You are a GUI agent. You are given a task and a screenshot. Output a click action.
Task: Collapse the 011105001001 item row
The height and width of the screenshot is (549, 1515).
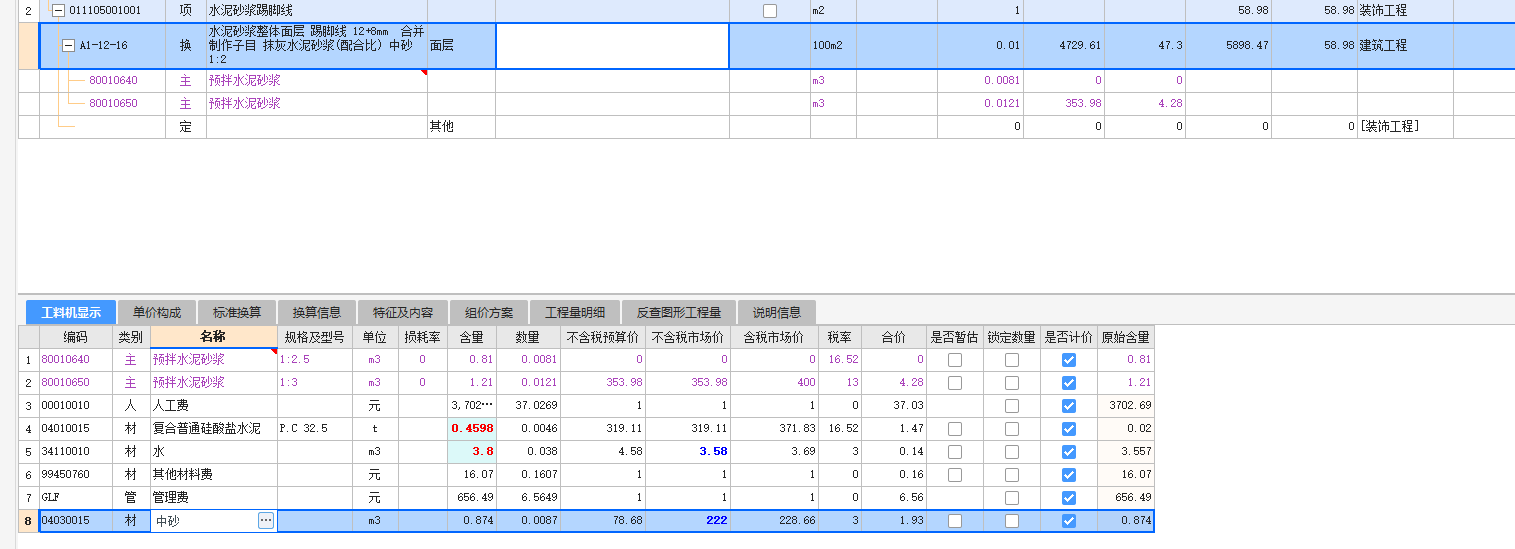pyautogui.click(x=58, y=10)
